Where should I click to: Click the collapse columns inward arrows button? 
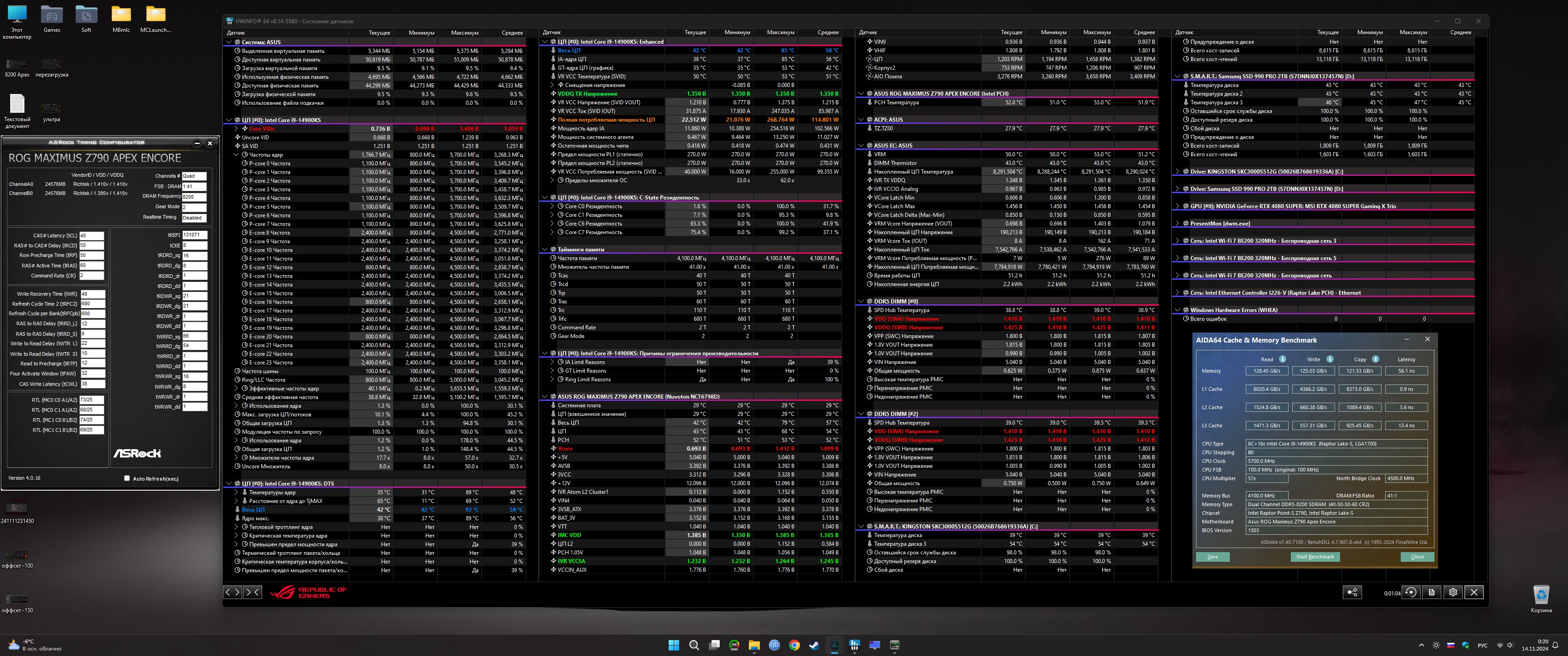tap(253, 592)
